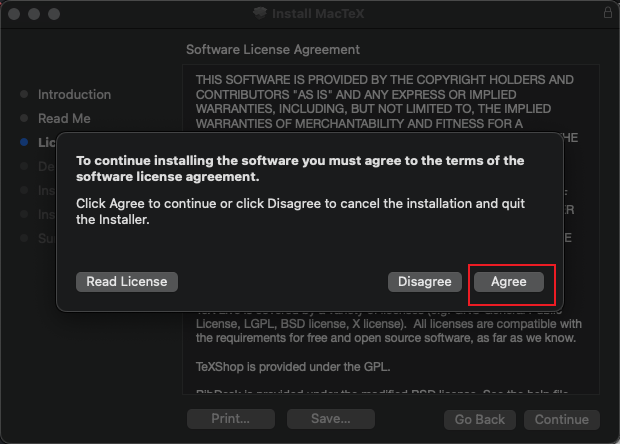Select the Read Me step in sidebar
620x444 pixels.
tap(64, 118)
